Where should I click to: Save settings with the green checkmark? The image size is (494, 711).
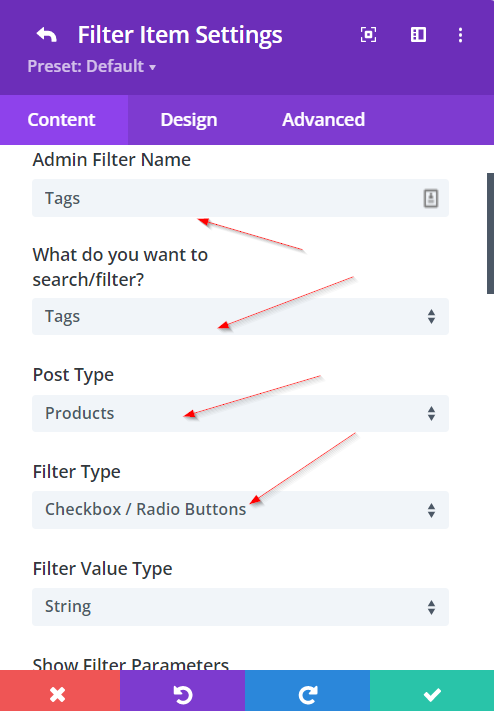[432, 691]
